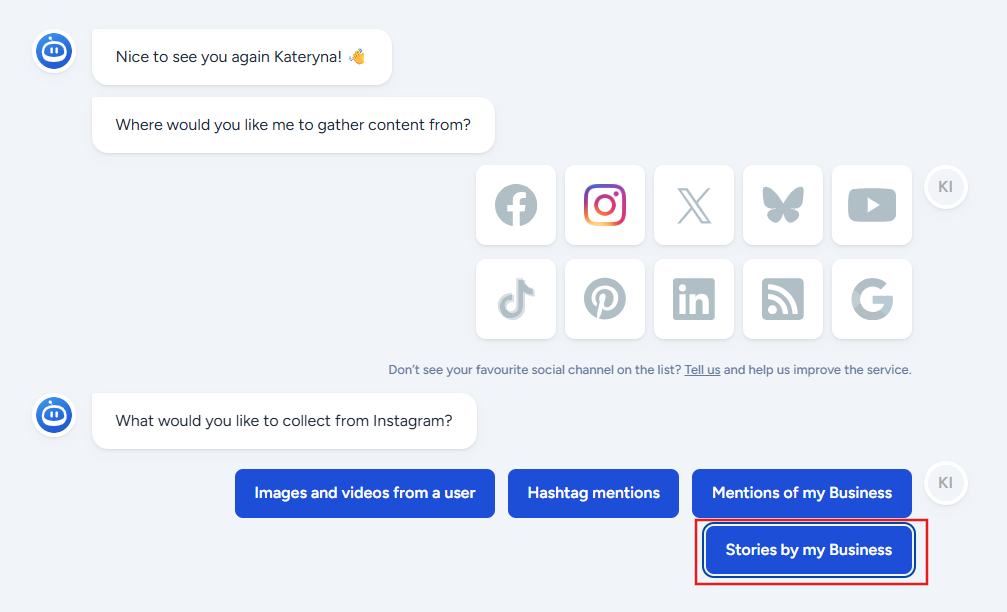
Task: Click the KI avatar beside Instagram options
Action: coord(945,483)
